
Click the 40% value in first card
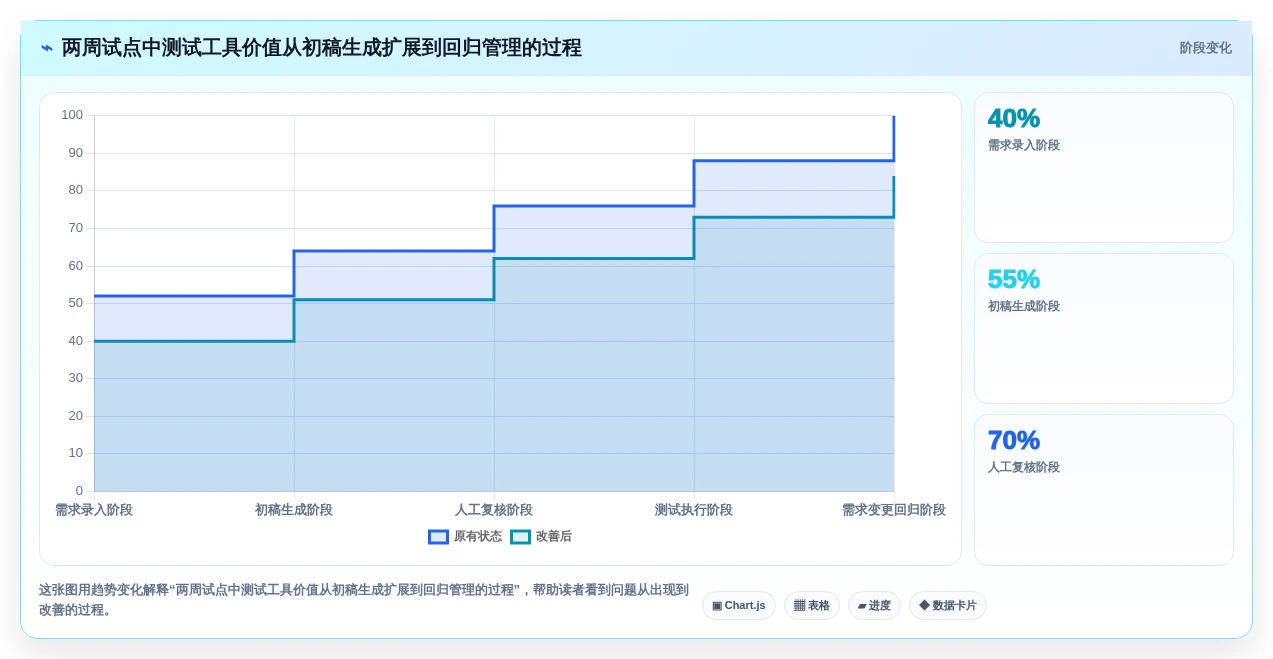click(1014, 119)
